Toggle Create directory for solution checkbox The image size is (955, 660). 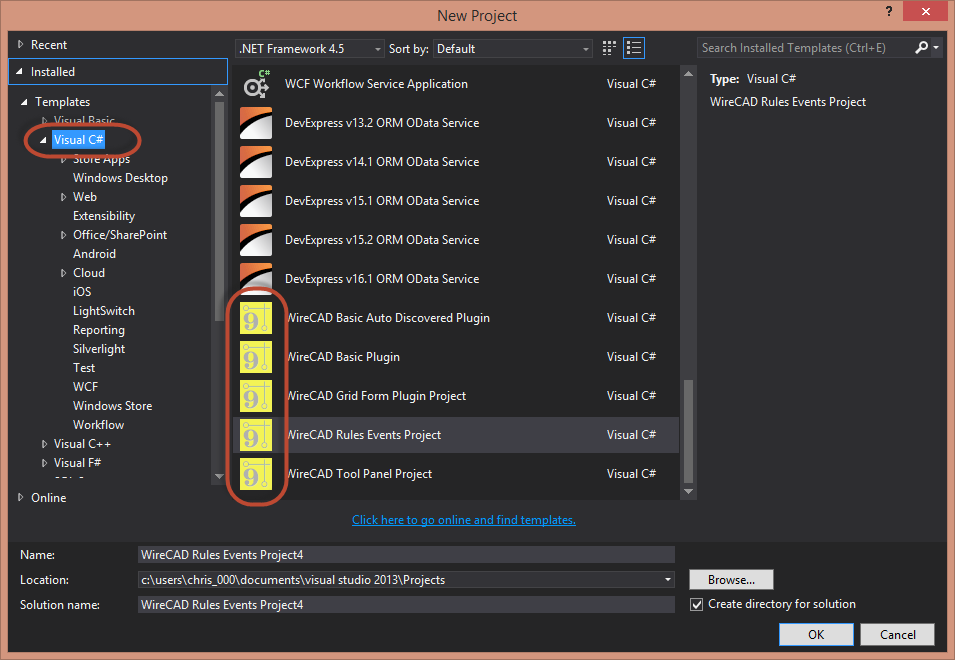pyautogui.click(x=696, y=605)
